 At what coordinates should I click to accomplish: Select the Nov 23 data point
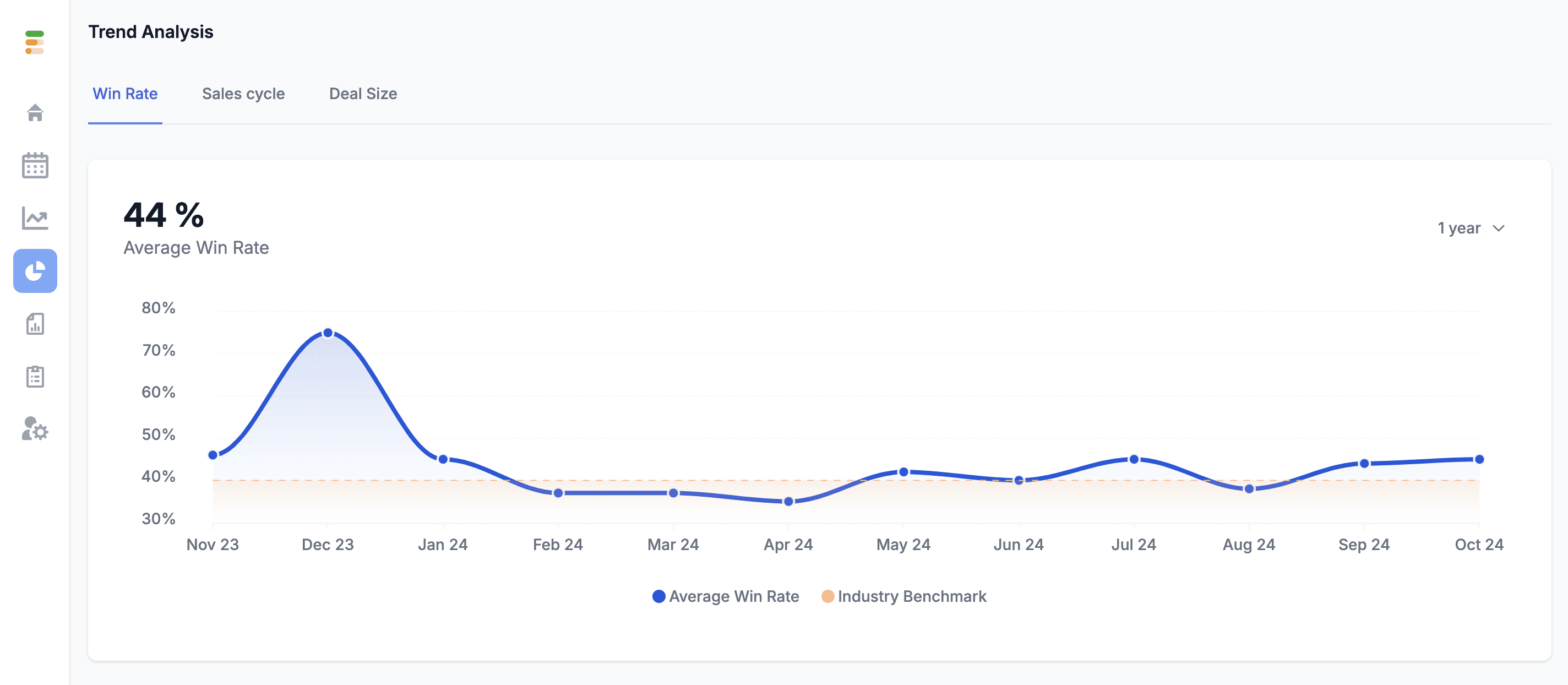coord(213,455)
